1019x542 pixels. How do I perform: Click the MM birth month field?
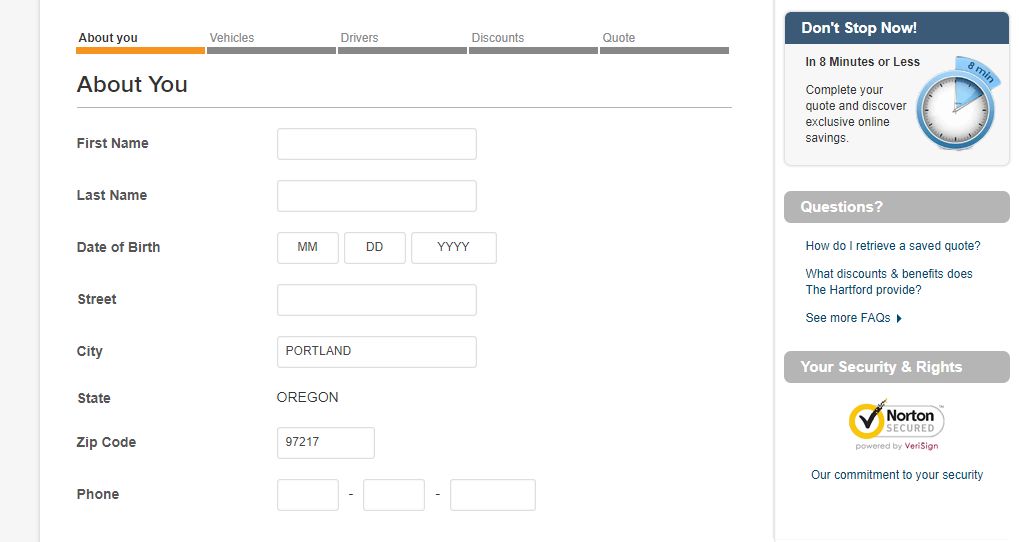(307, 248)
